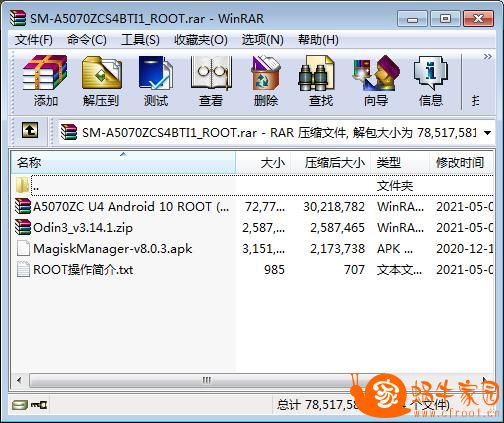Viewport: 504px width, 423px height.
Task: Open the Info (信息) toolbar icon
Action: tap(431, 73)
